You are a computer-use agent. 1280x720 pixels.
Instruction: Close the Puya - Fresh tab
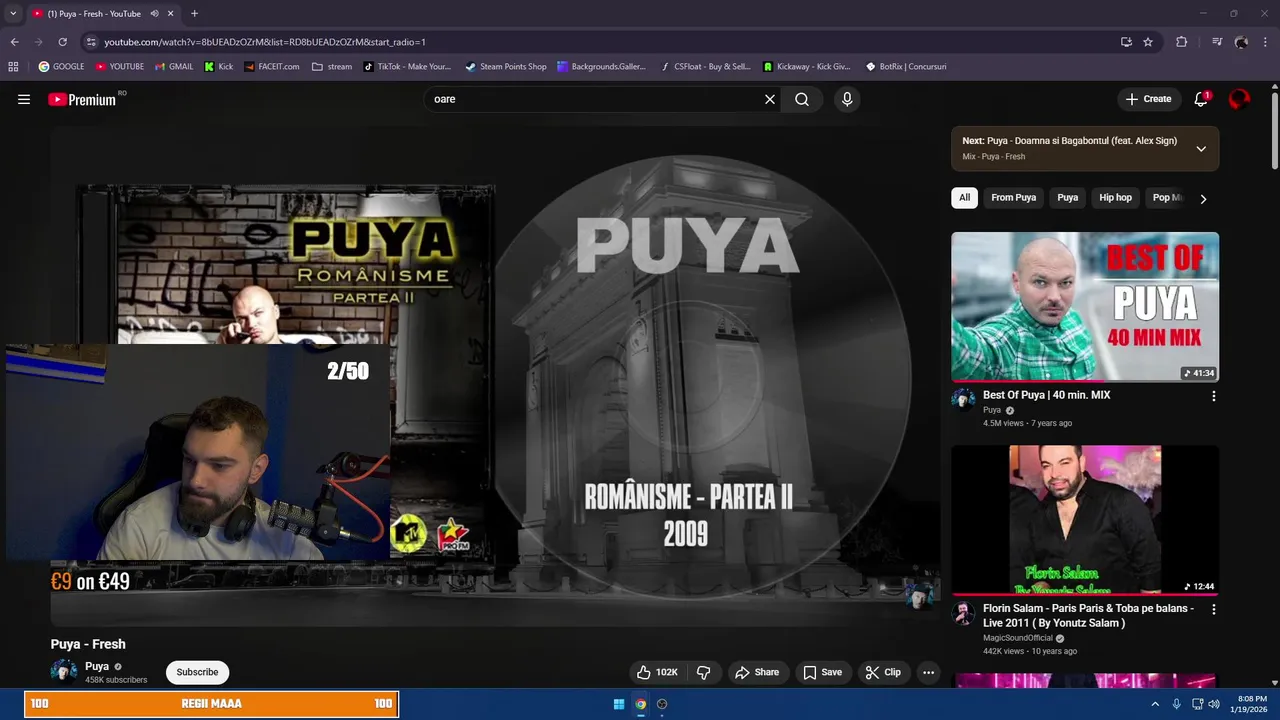171,14
